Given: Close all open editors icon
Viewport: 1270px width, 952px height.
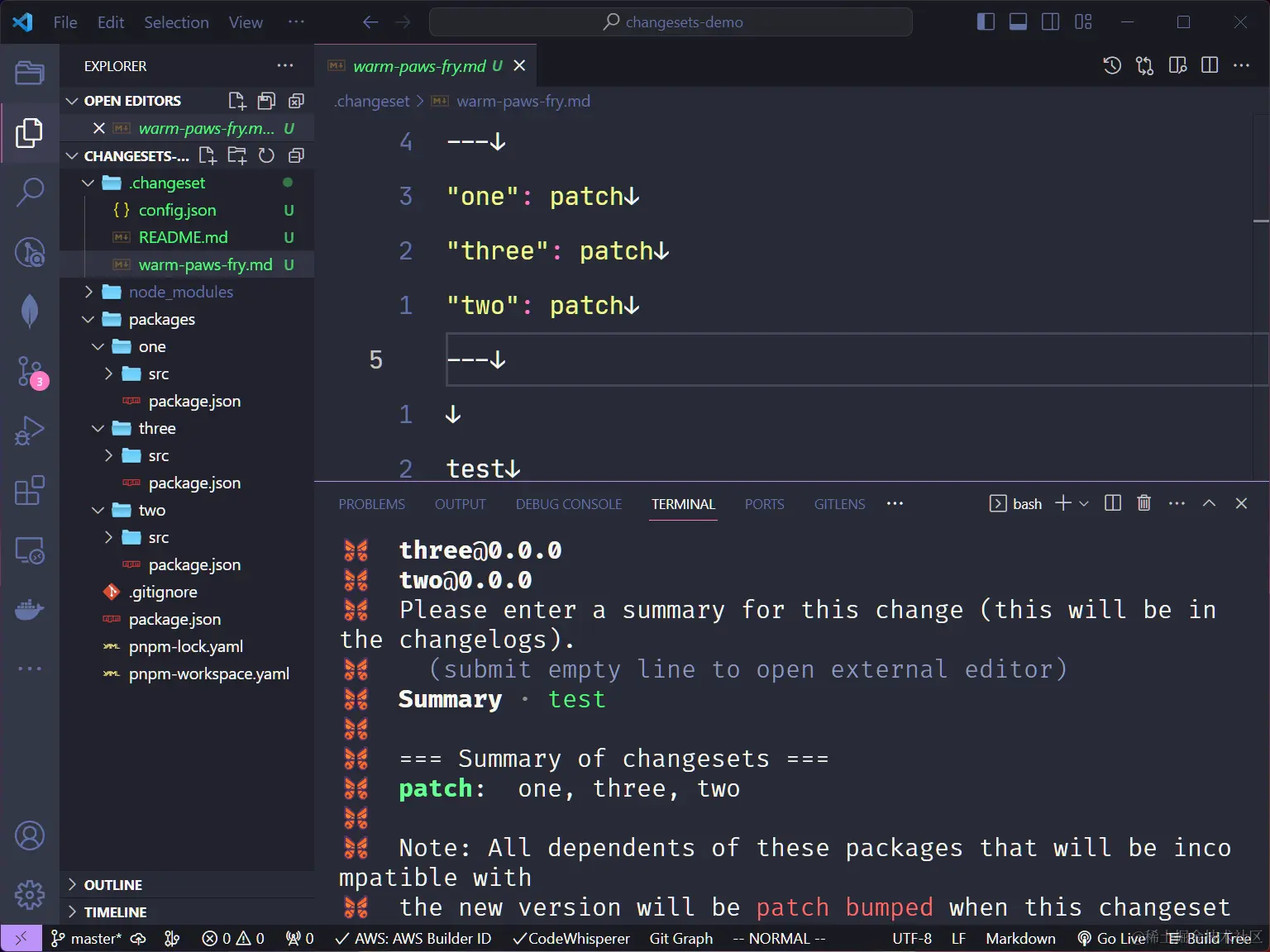Looking at the screenshot, I should click(x=296, y=101).
